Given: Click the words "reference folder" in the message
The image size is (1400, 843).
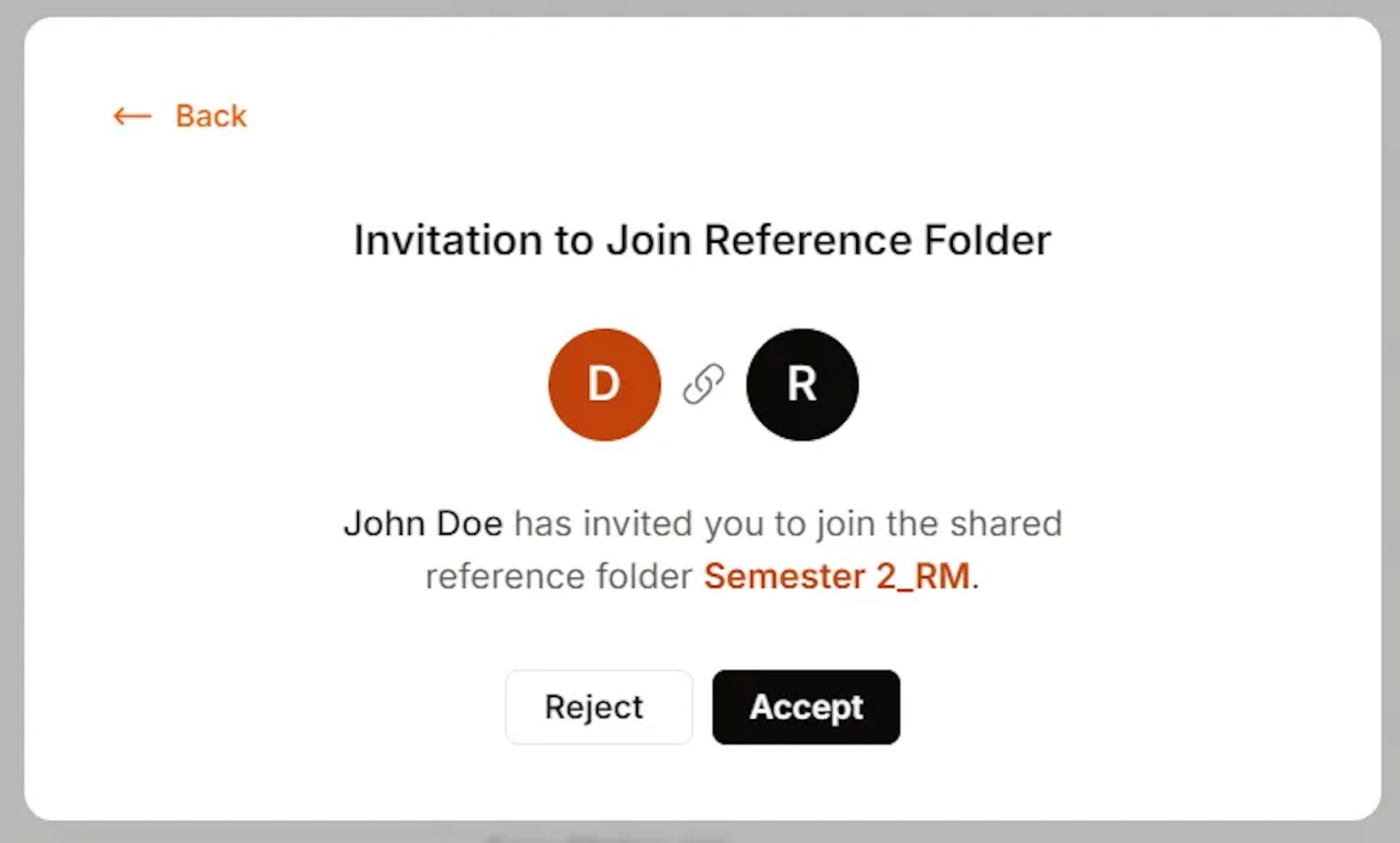Looking at the screenshot, I should pyautogui.click(x=558, y=576).
